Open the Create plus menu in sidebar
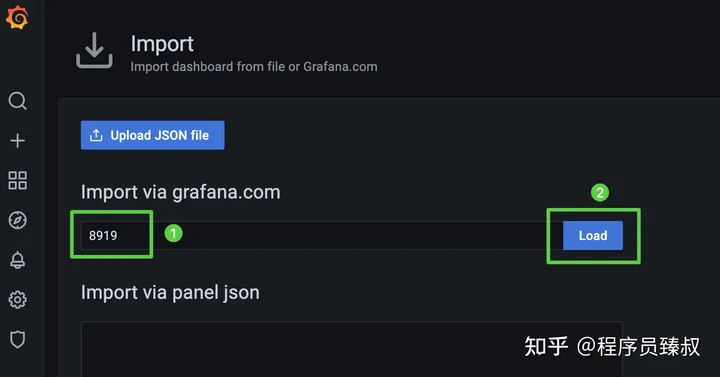 [x=17, y=141]
